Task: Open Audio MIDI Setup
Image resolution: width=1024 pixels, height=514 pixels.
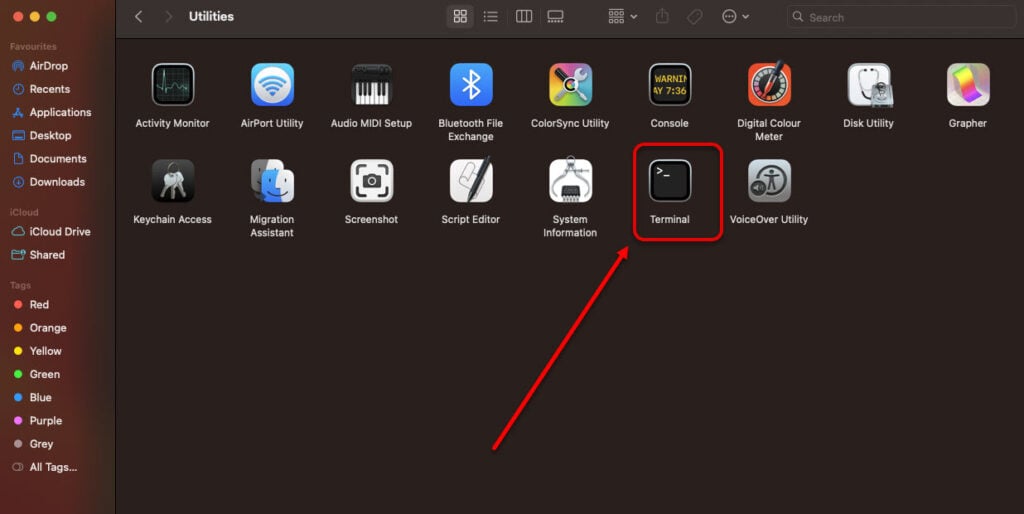Action: [x=371, y=85]
